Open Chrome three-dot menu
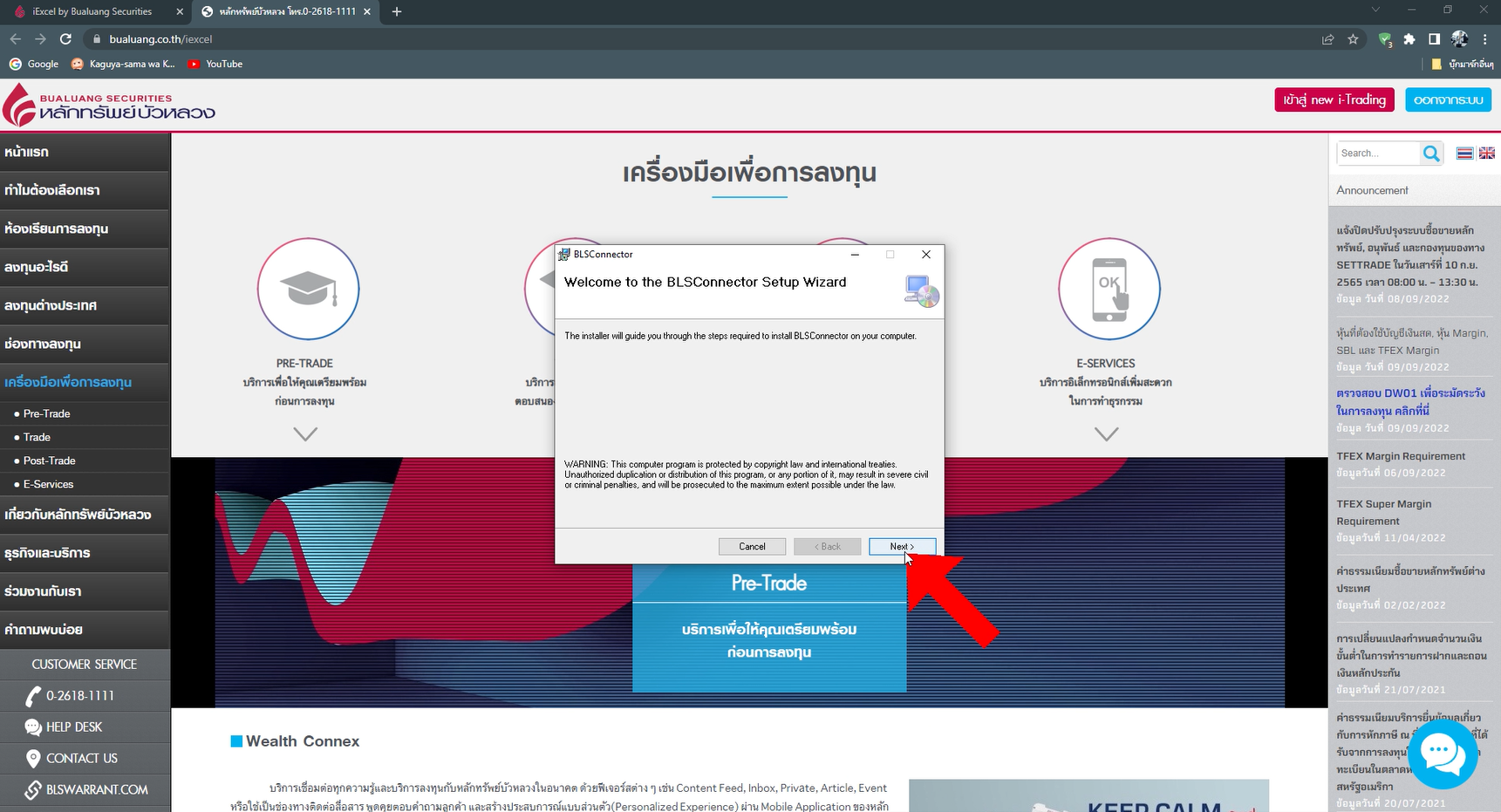1501x812 pixels. tap(1484, 39)
